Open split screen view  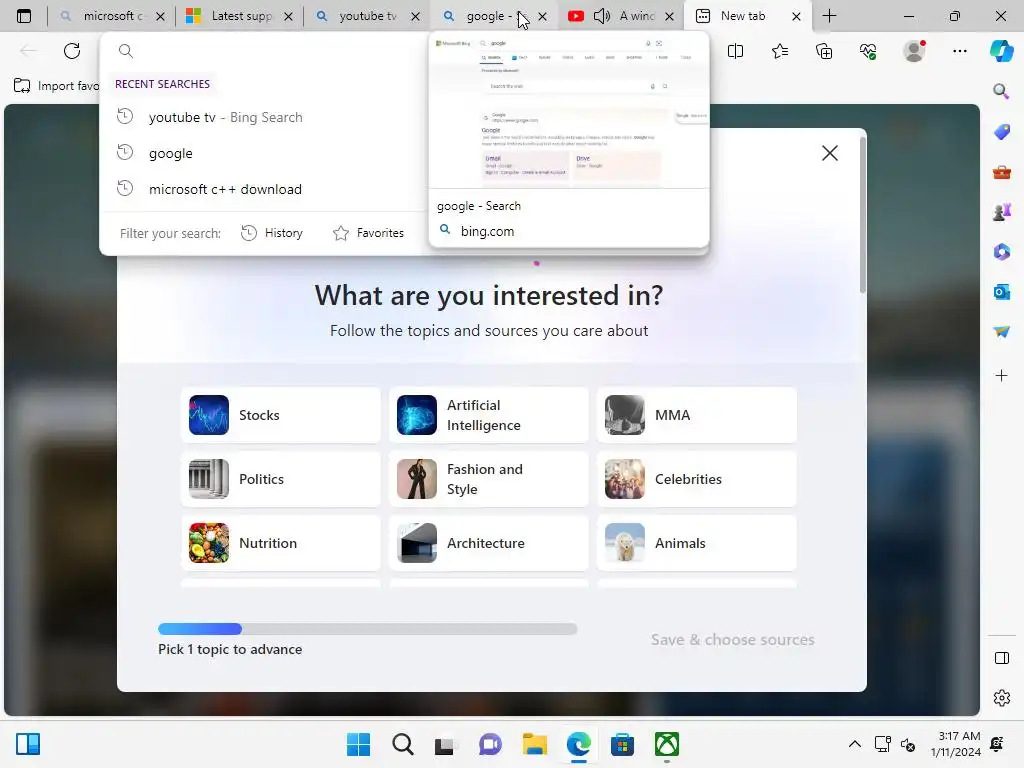735,51
